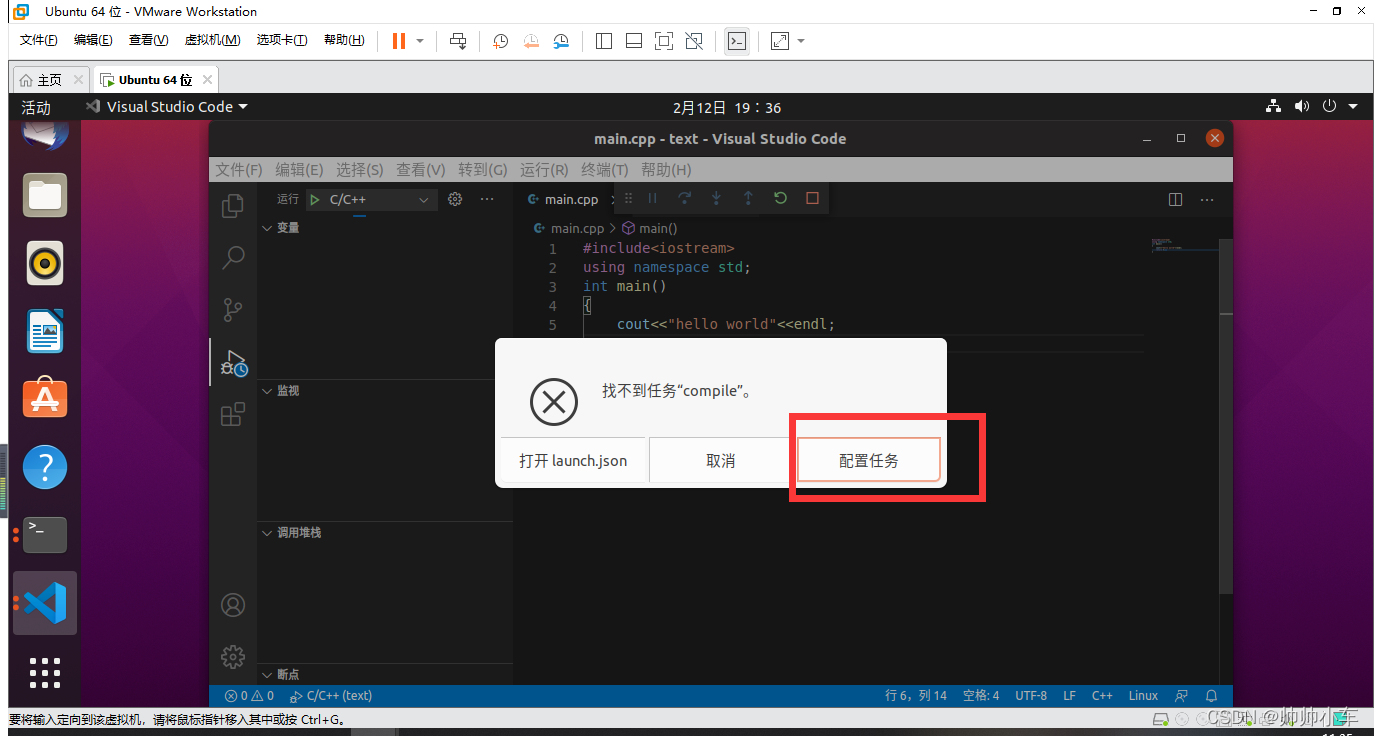Open the VS Code Explorer view icon
The width and height of the screenshot is (1374, 736).
pos(233,205)
